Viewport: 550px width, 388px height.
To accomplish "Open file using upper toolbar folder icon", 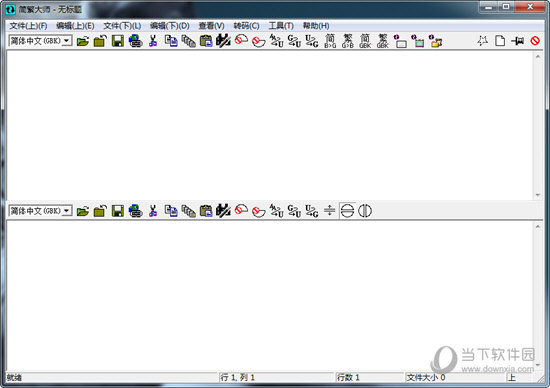I will point(83,41).
